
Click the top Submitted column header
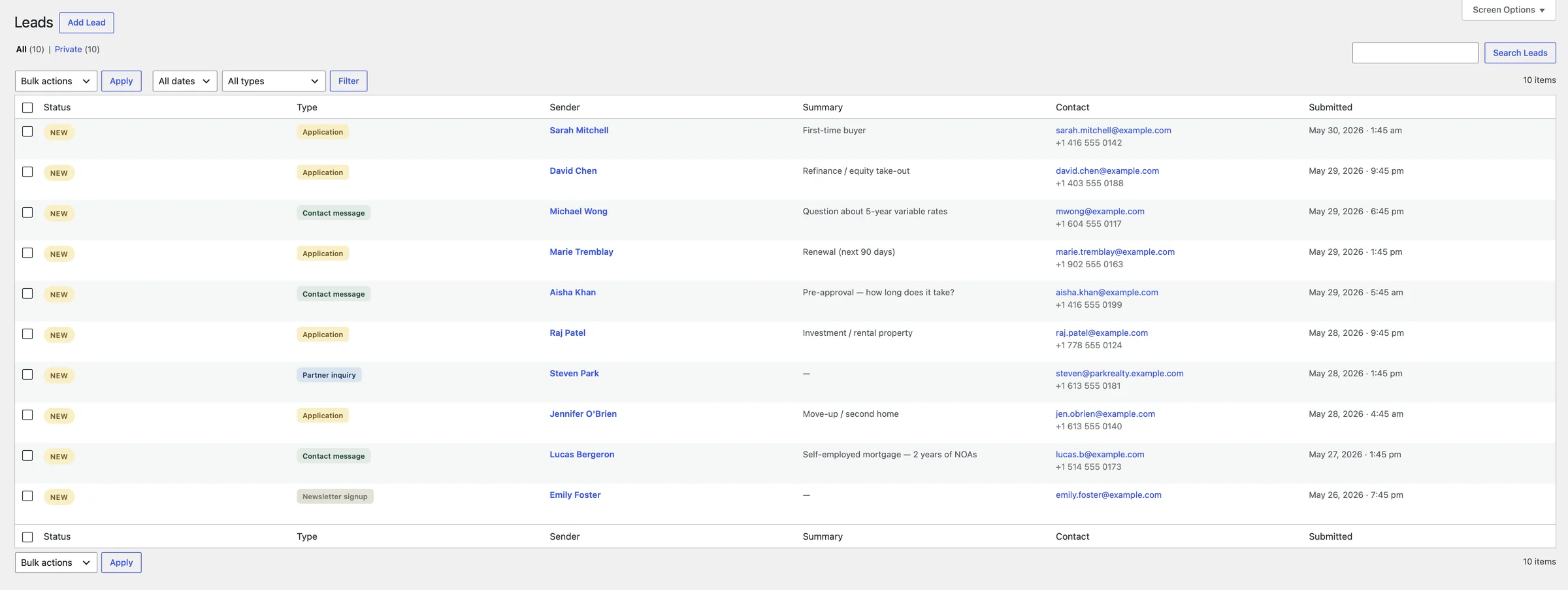point(1331,107)
